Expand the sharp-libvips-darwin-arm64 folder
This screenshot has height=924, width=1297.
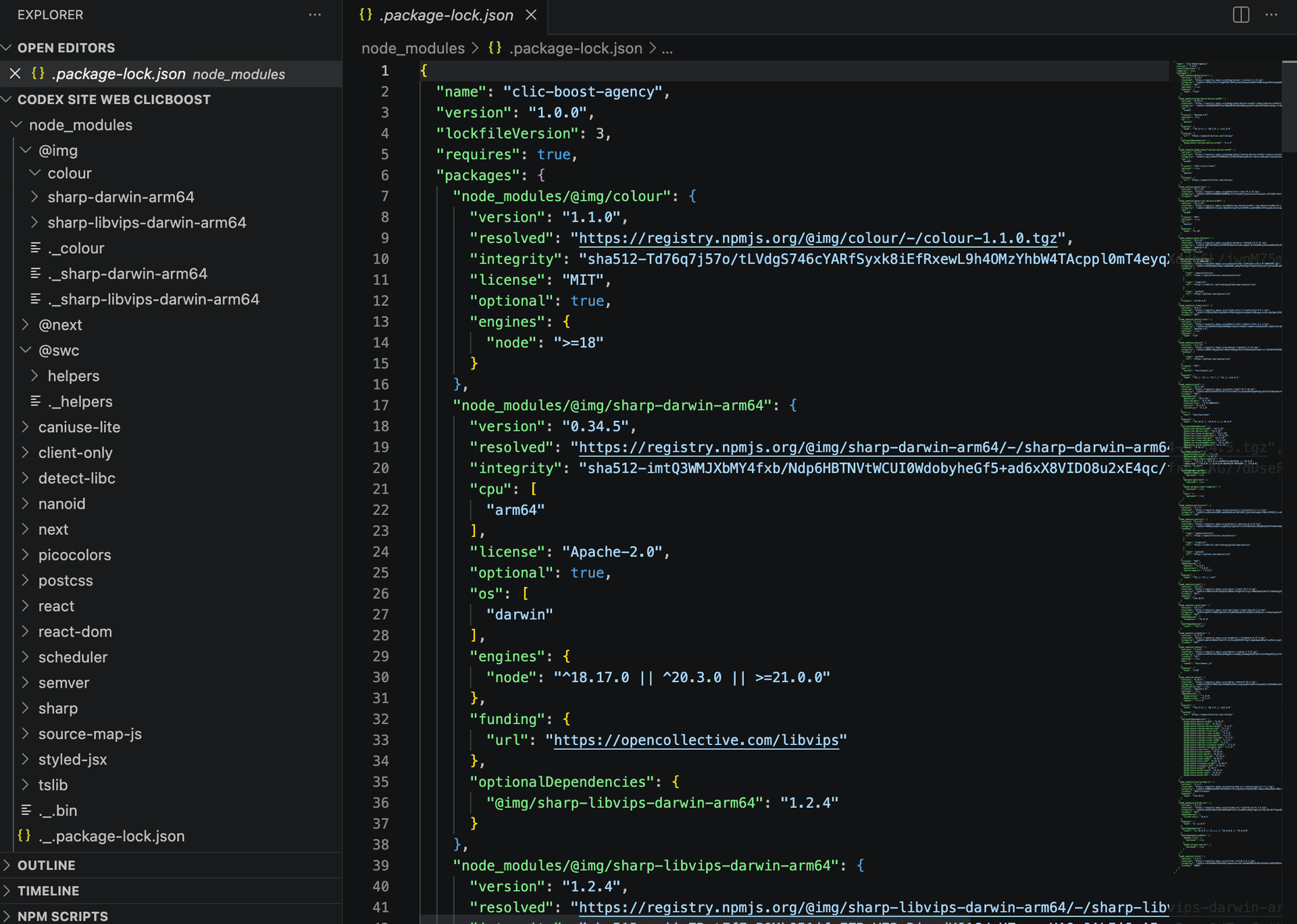point(36,222)
